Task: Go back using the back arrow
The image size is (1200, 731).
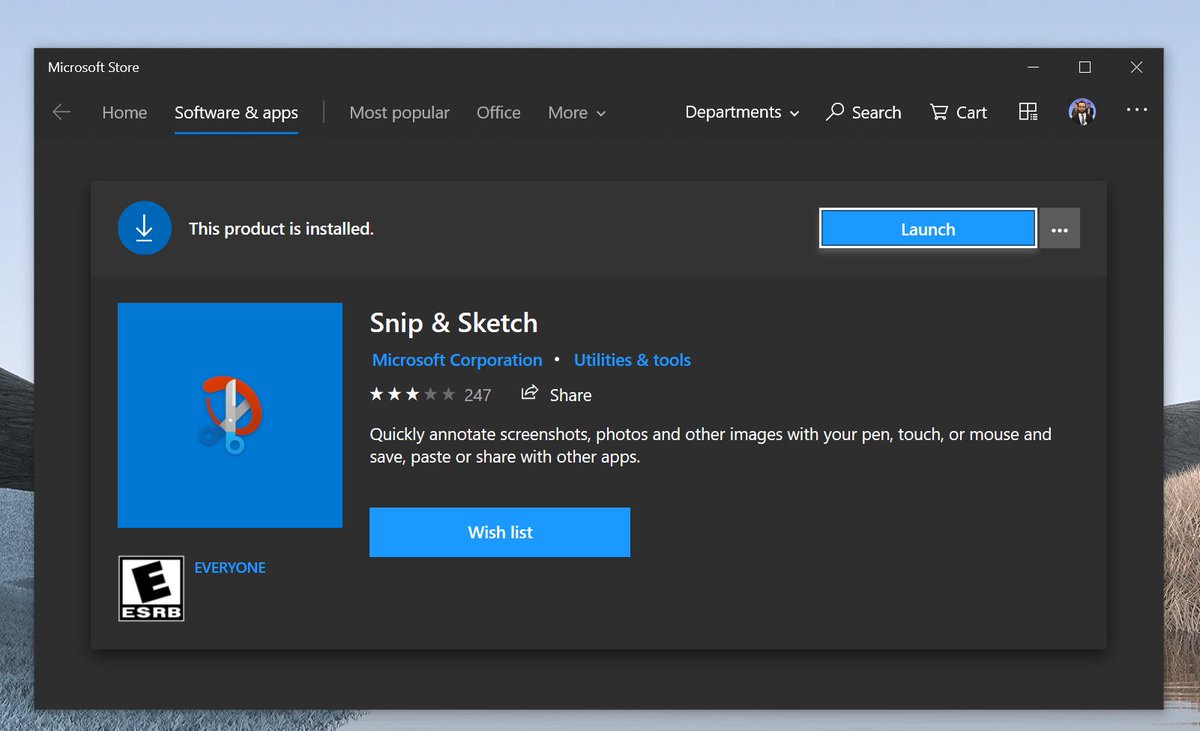Action: (x=62, y=112)
